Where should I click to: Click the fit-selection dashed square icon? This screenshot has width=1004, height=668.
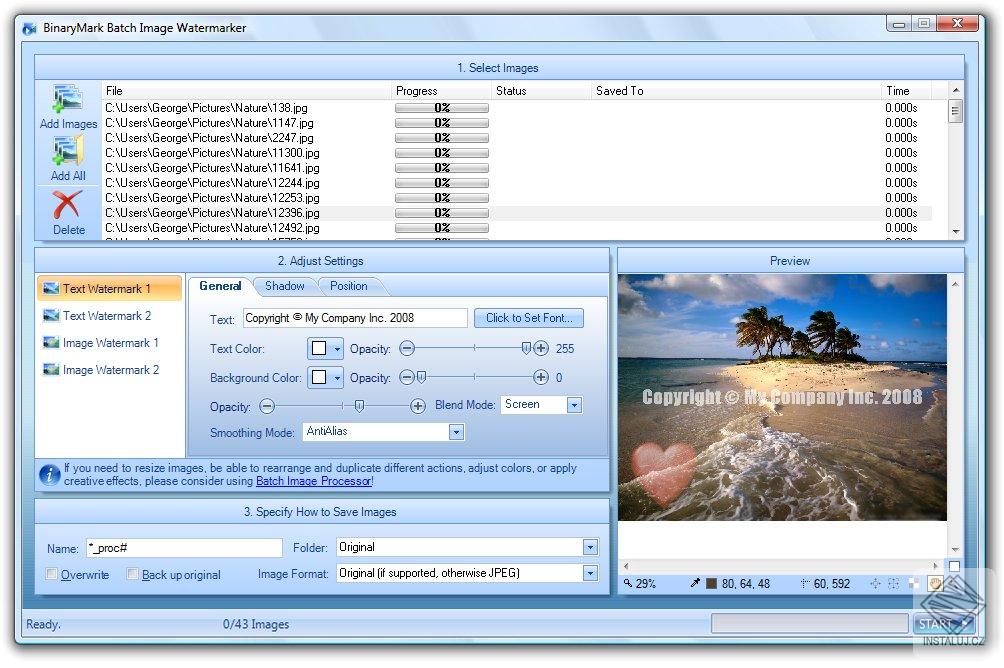coord(894,583)
